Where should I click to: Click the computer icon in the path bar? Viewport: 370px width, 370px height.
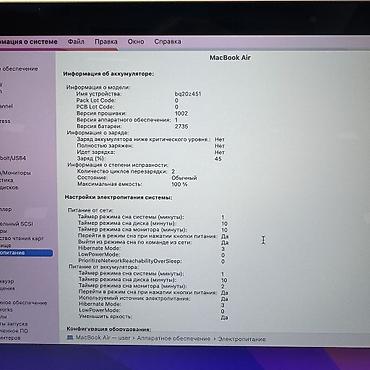[x=70, y=338]
